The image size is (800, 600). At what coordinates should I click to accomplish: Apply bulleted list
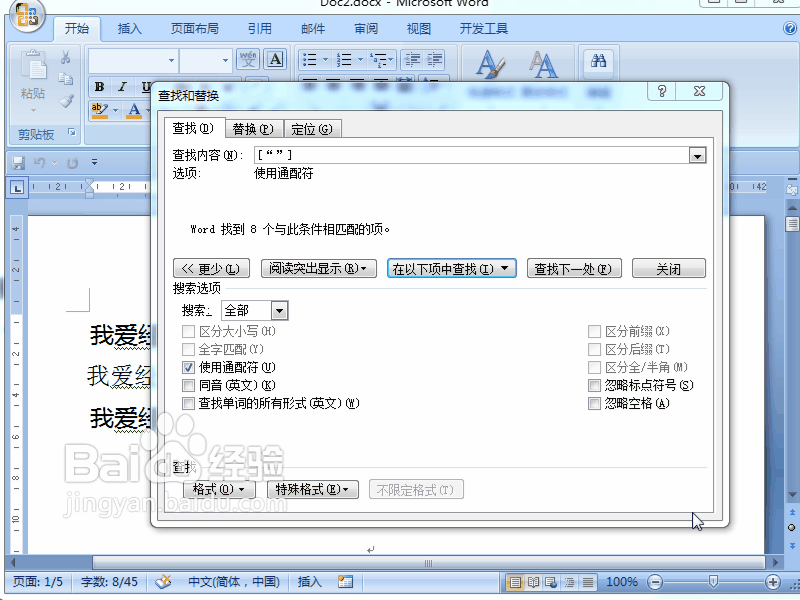310,60
